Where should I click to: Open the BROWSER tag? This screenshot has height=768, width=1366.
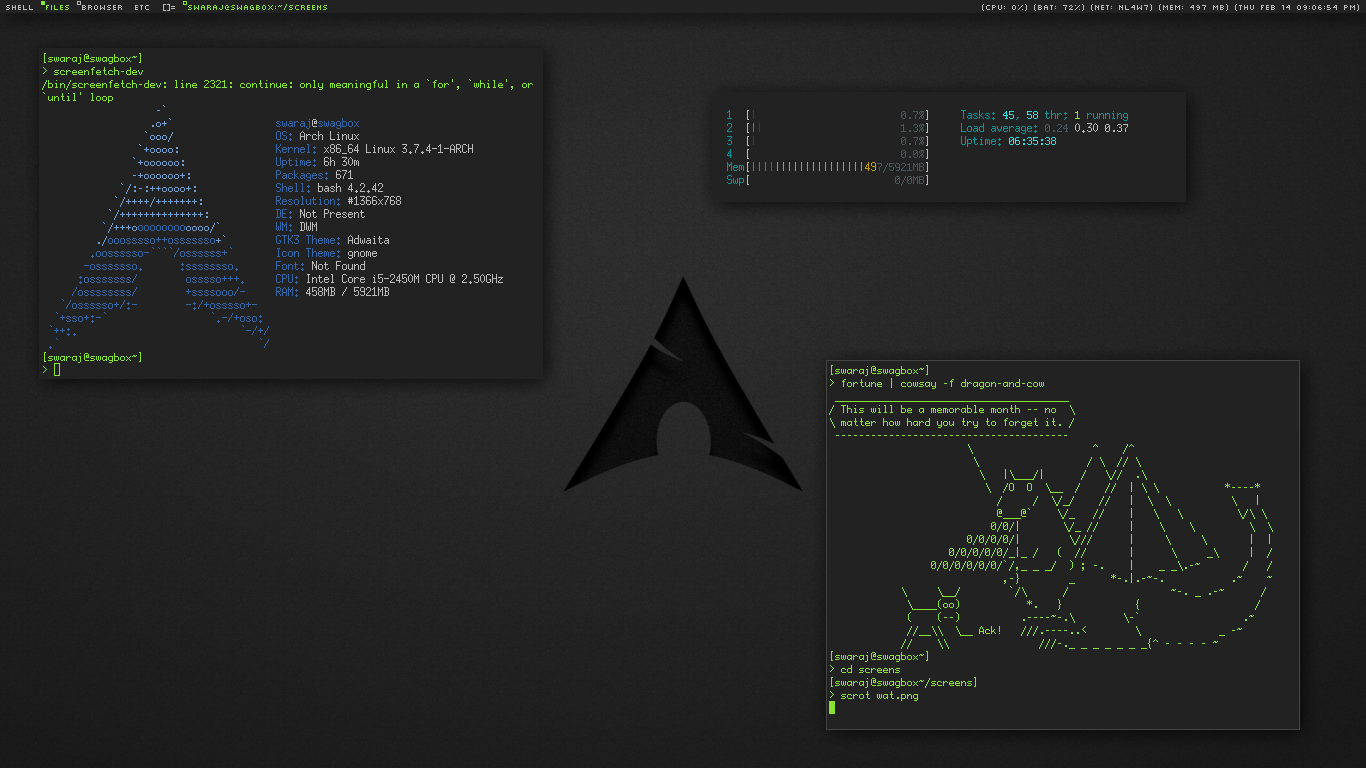tap(101, 7)
